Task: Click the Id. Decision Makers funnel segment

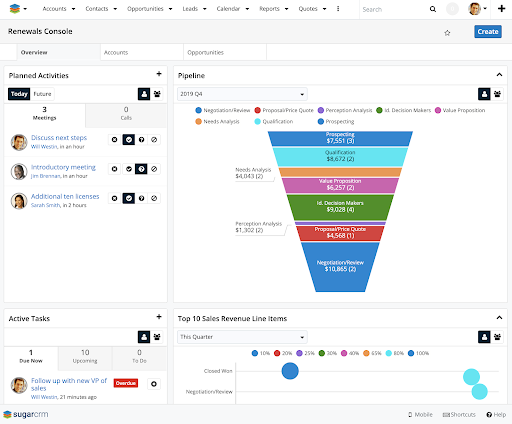Action: pyautogui.click(x=340, y=207)
